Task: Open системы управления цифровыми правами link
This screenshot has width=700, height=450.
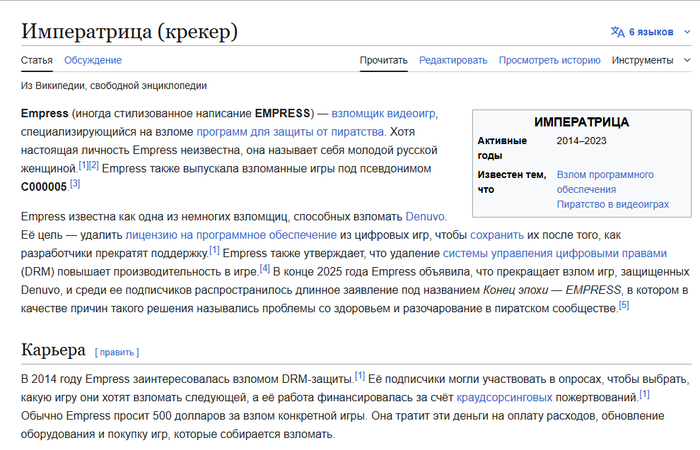Action: click(x=555, y=252)
